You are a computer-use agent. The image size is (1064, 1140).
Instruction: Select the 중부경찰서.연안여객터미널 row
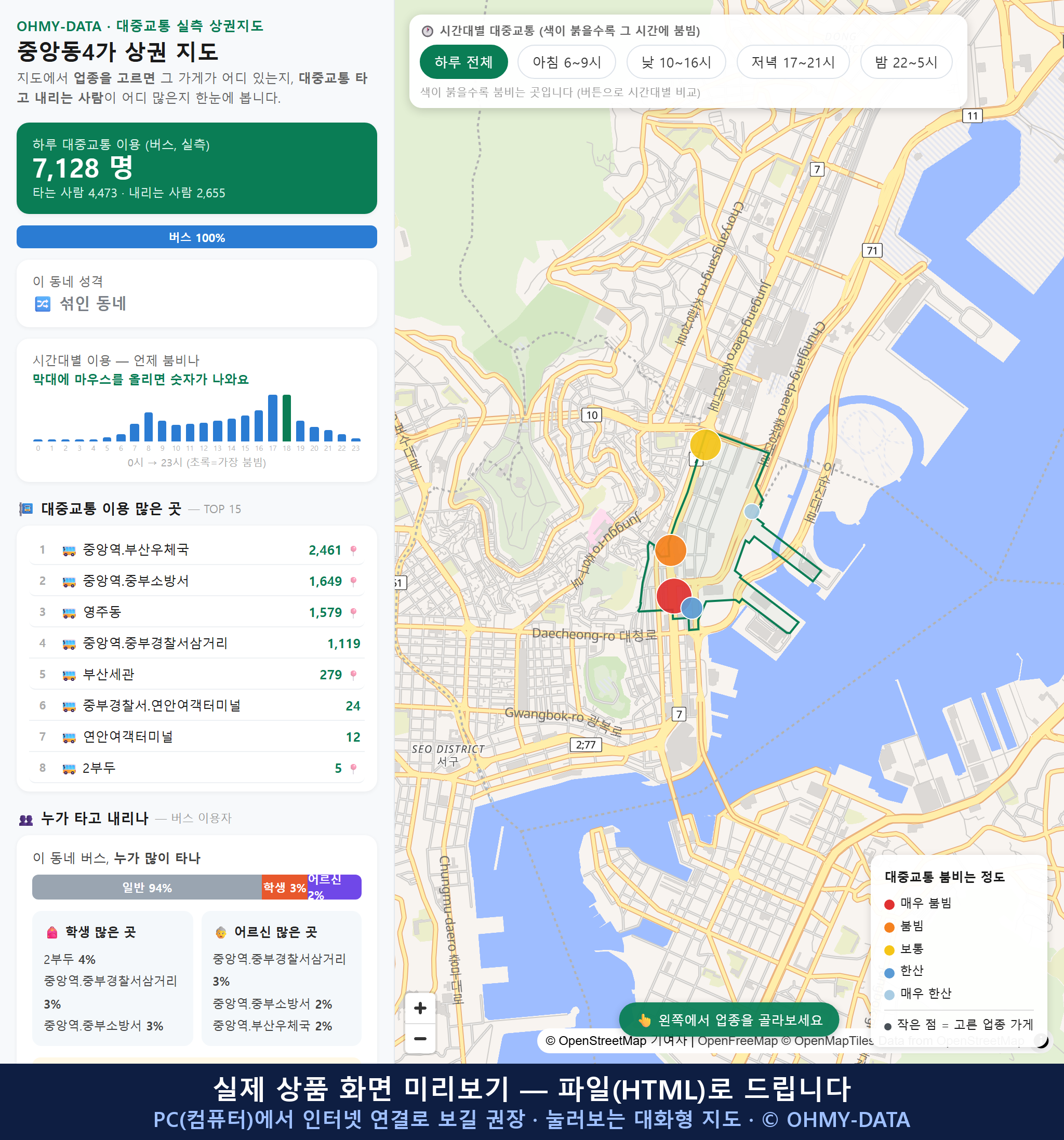[197, 705]
